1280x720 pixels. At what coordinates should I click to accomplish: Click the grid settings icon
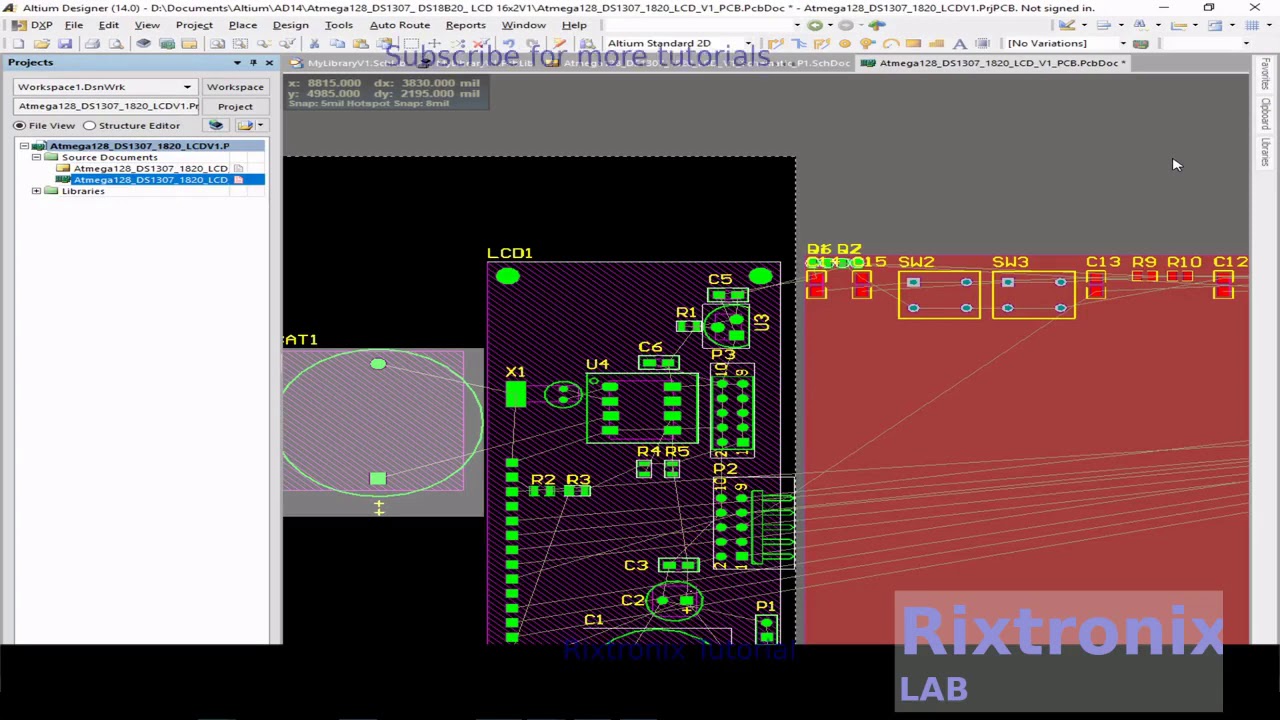(1252, 24)
